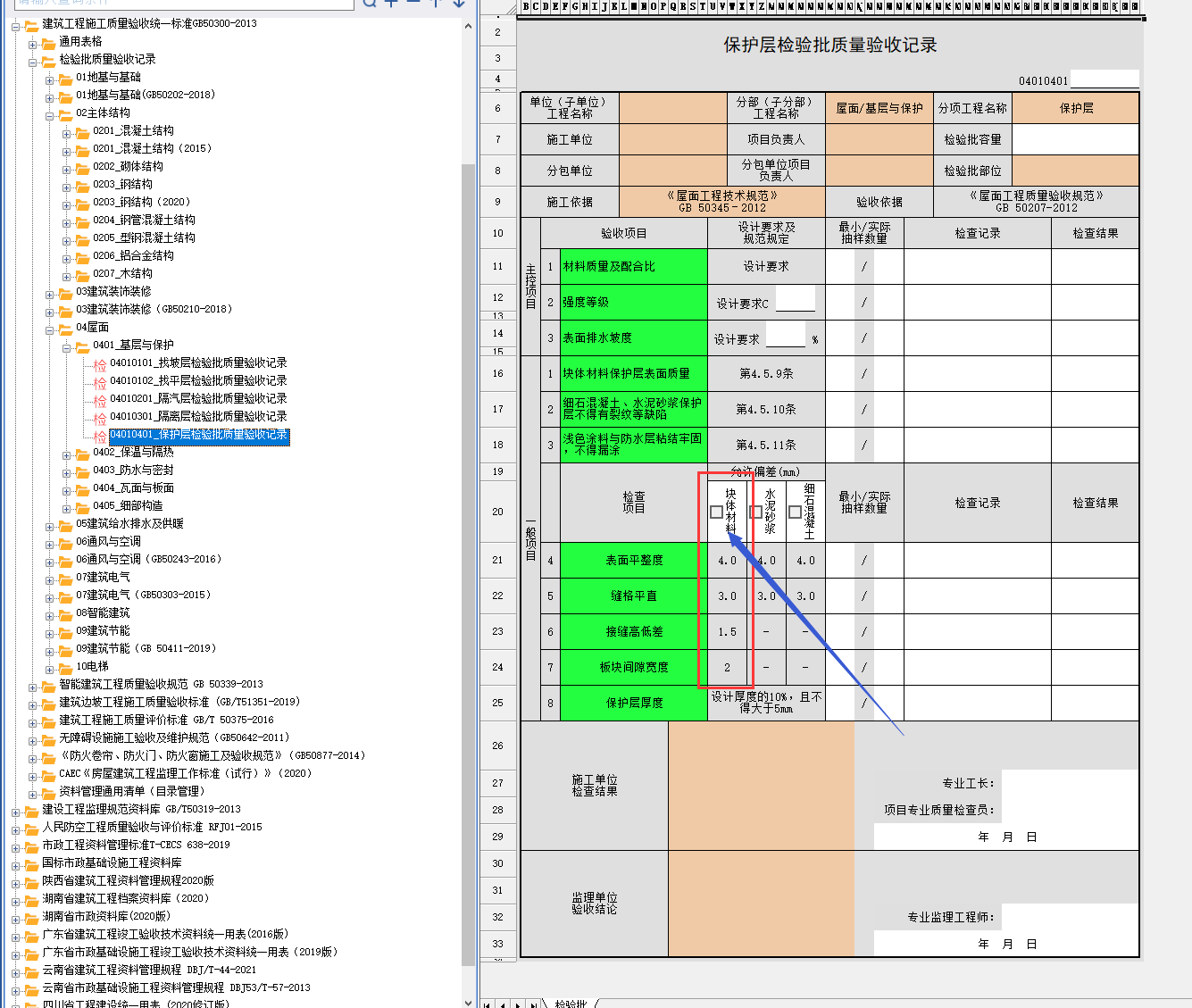The image size is (1192, 1008).
Task: Click folder icon of 云南省建筑工程资料管理规程 DBJ/T-44-2021
Action: click(31, 971)
